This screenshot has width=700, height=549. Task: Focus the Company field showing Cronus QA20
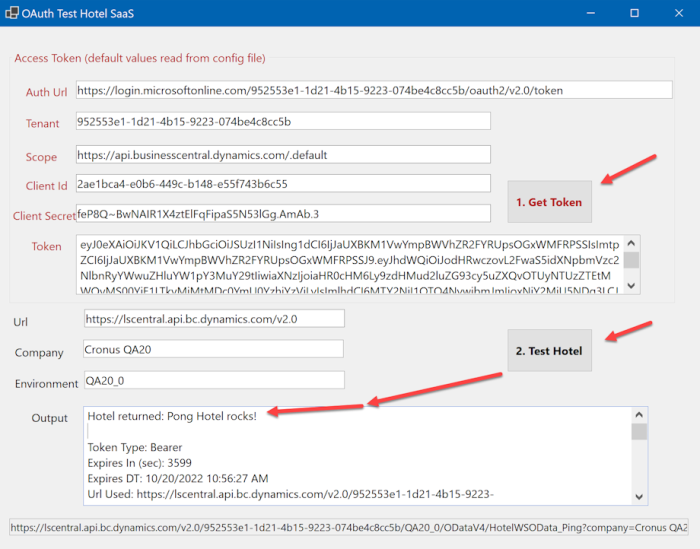pyautogui.click(x=213, y=349)
